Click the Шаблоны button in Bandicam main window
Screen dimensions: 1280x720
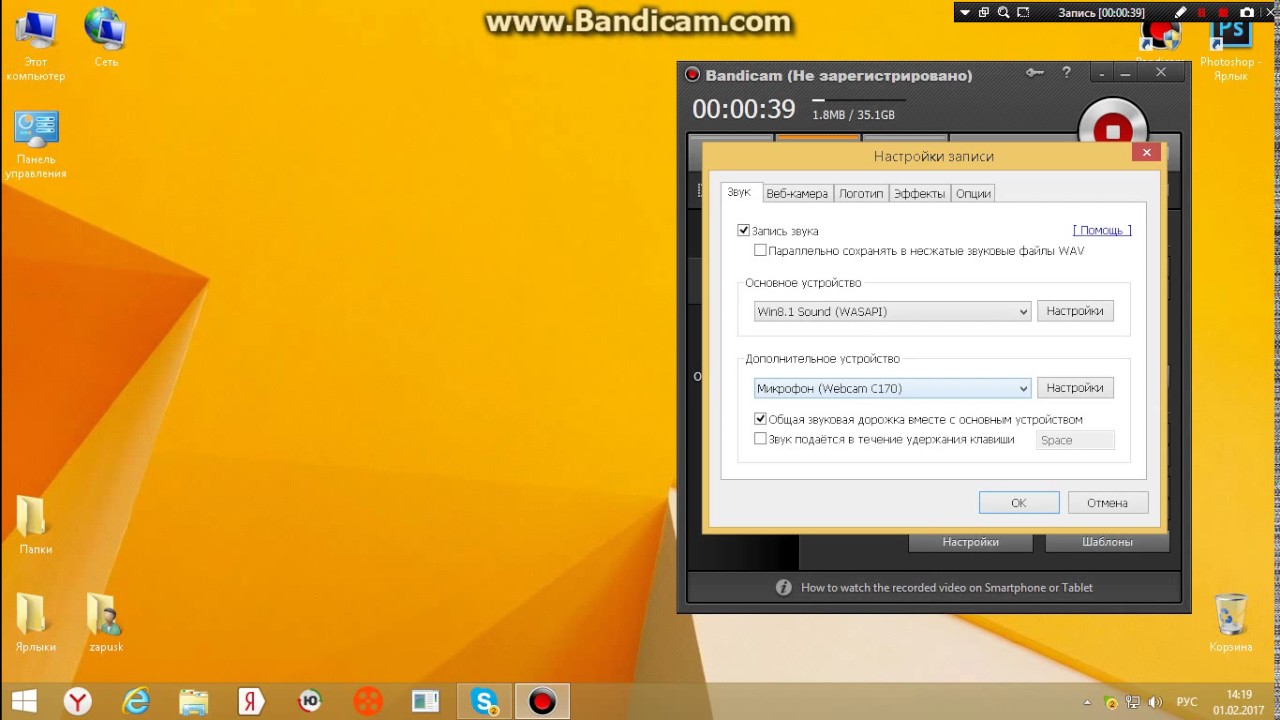(1107, 542)
